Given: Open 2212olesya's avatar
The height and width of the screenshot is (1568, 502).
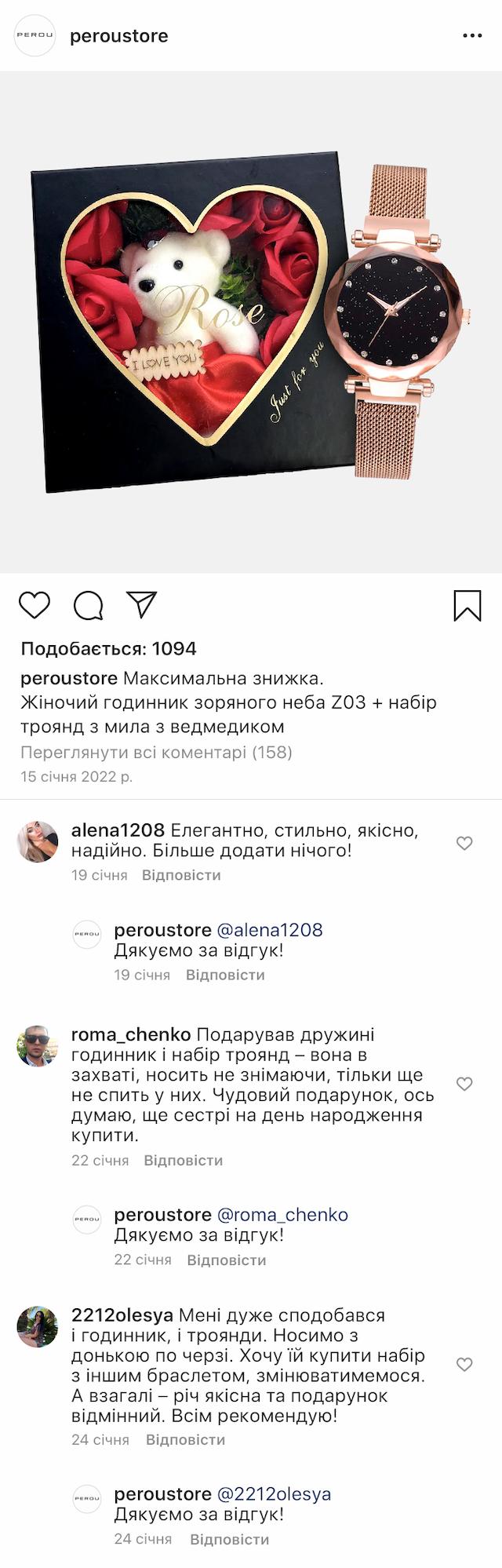Looking at the screenshot, I should pyautogui.click(x=38, y=1326).
